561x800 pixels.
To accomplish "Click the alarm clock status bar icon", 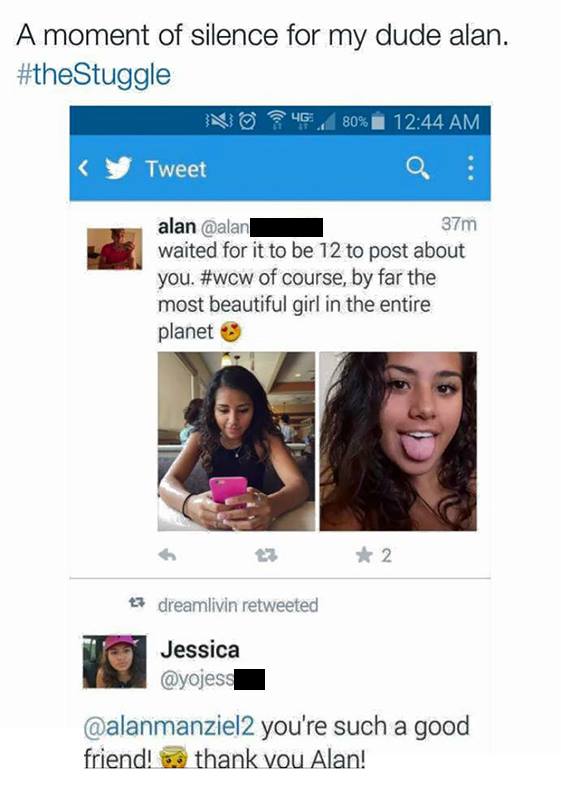I will click(248, 121).
